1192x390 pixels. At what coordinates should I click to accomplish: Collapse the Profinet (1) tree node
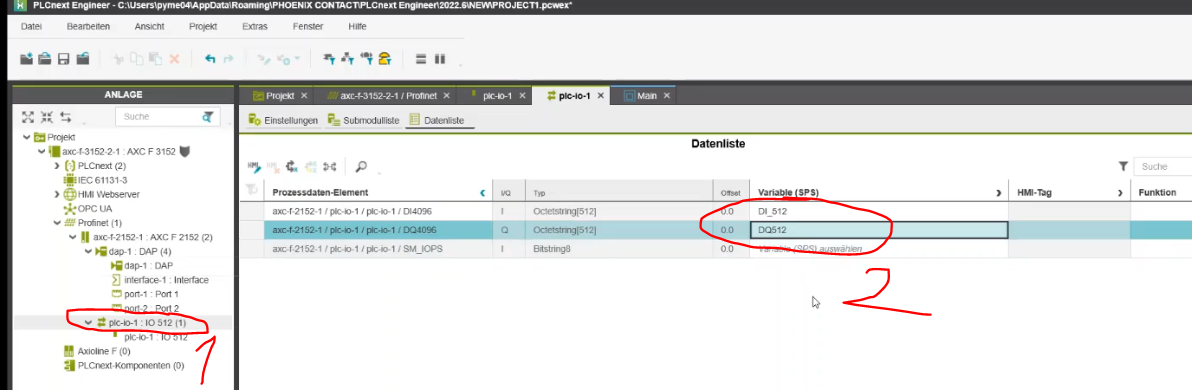57,223
